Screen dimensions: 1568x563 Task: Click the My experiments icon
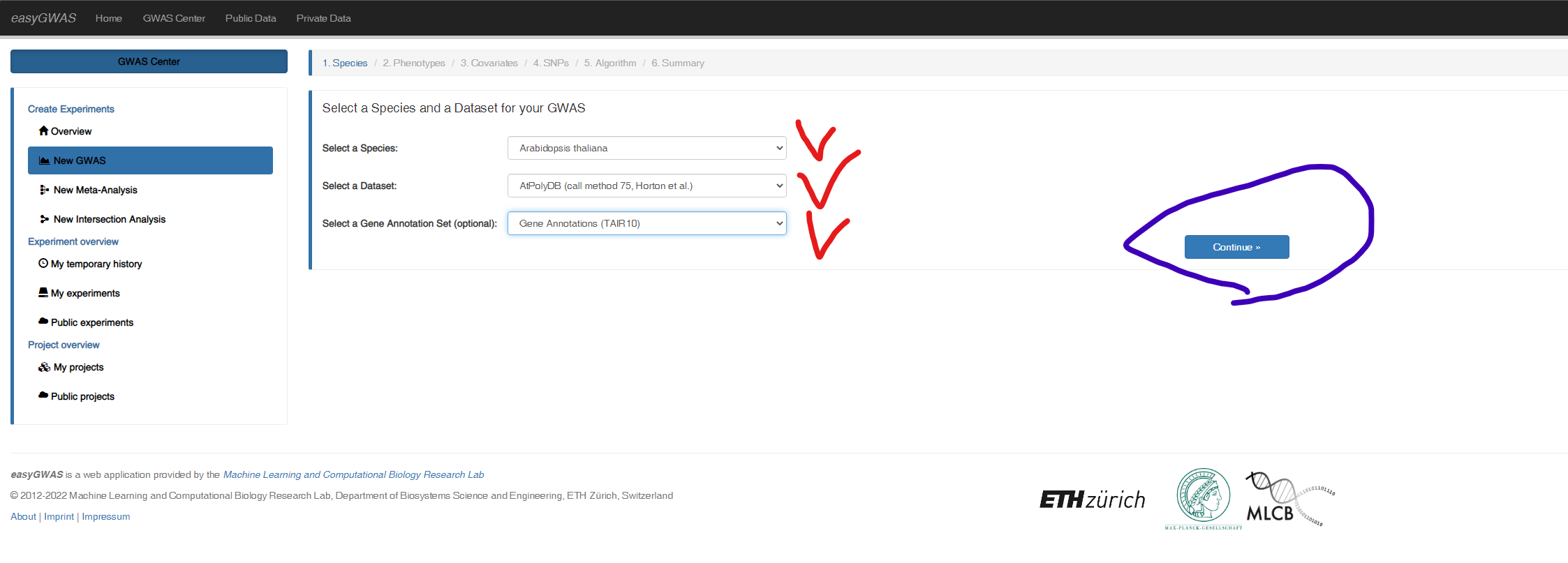(x=43, y=293)
